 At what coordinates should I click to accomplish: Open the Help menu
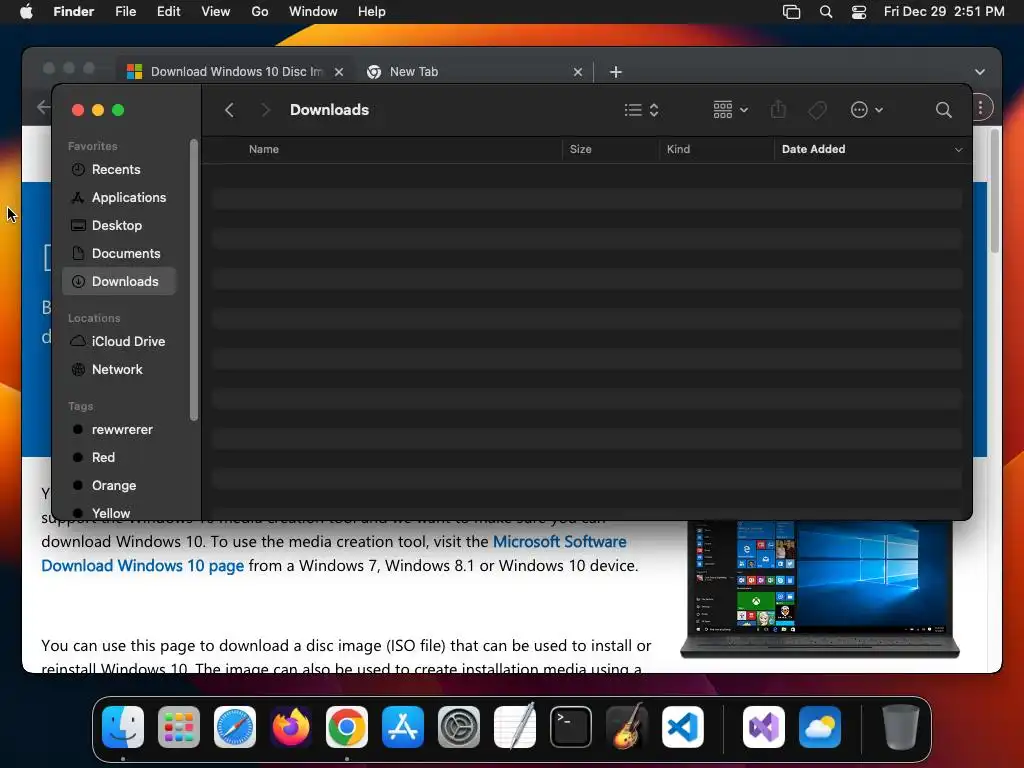[x=372, y=12]
